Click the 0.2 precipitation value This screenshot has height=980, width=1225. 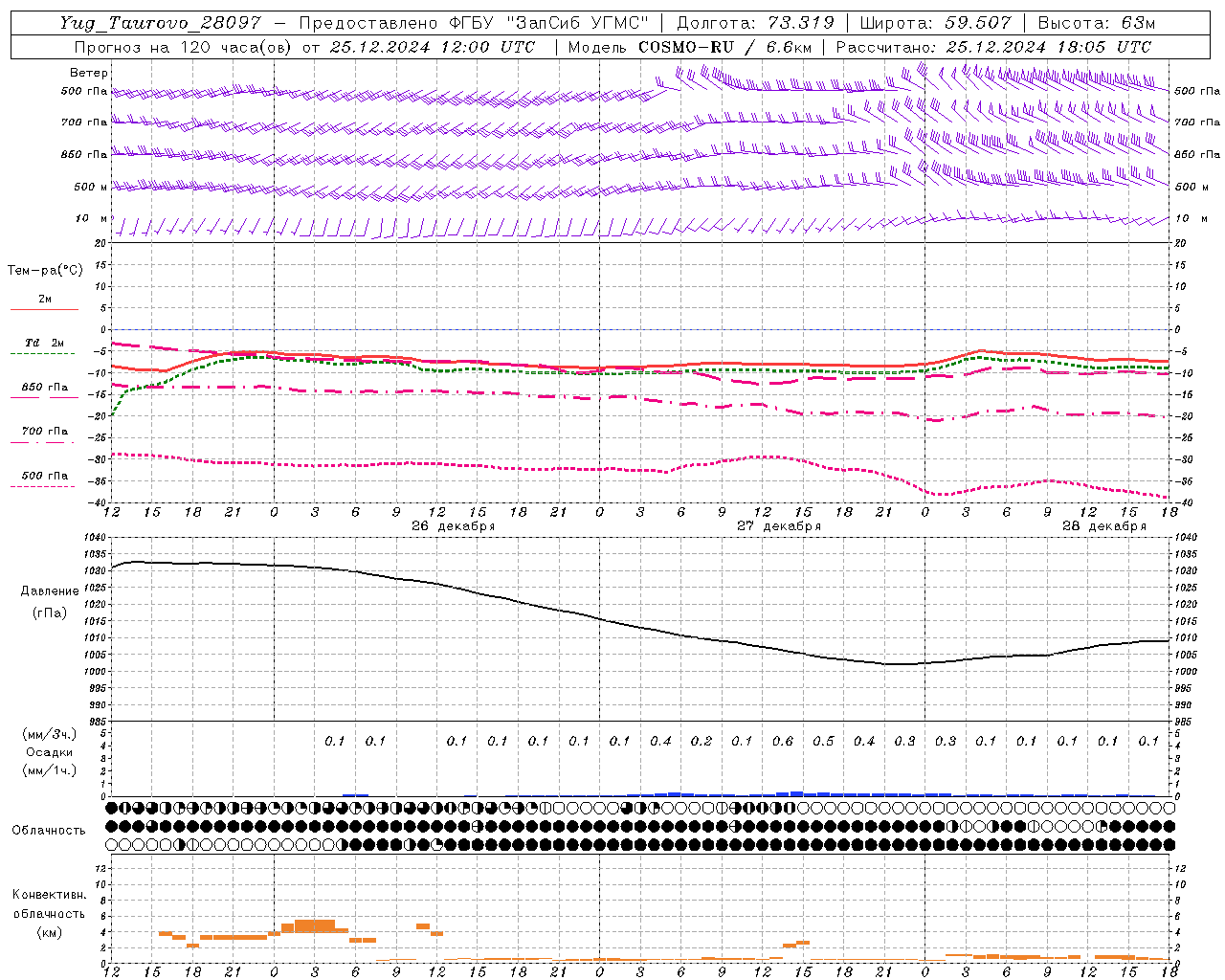[702, 741]
